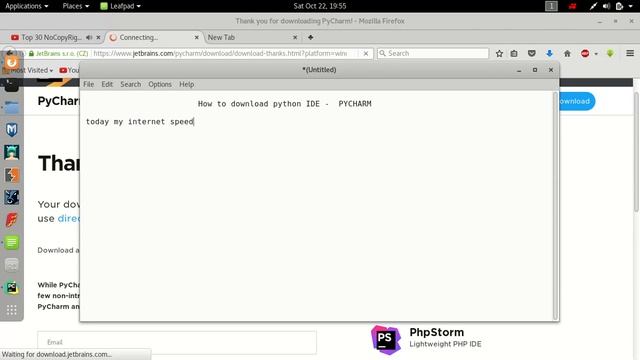Open Firefox from the dock
The height and width of the screenshot is (360, 640).
tap(11, 62)
